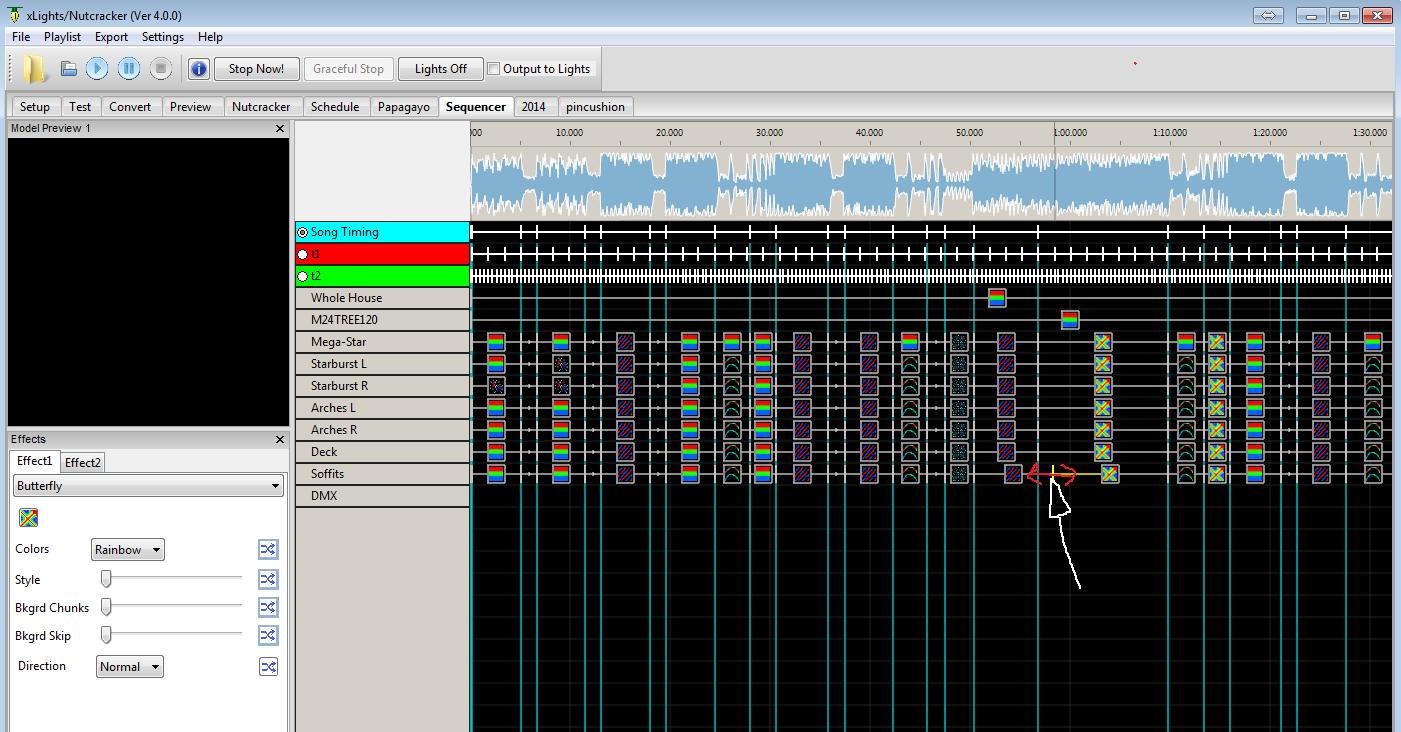Viewport: 1401px width, 732px height.
Task: Select the Effect1 tab
Action: [x=35, y=461]
